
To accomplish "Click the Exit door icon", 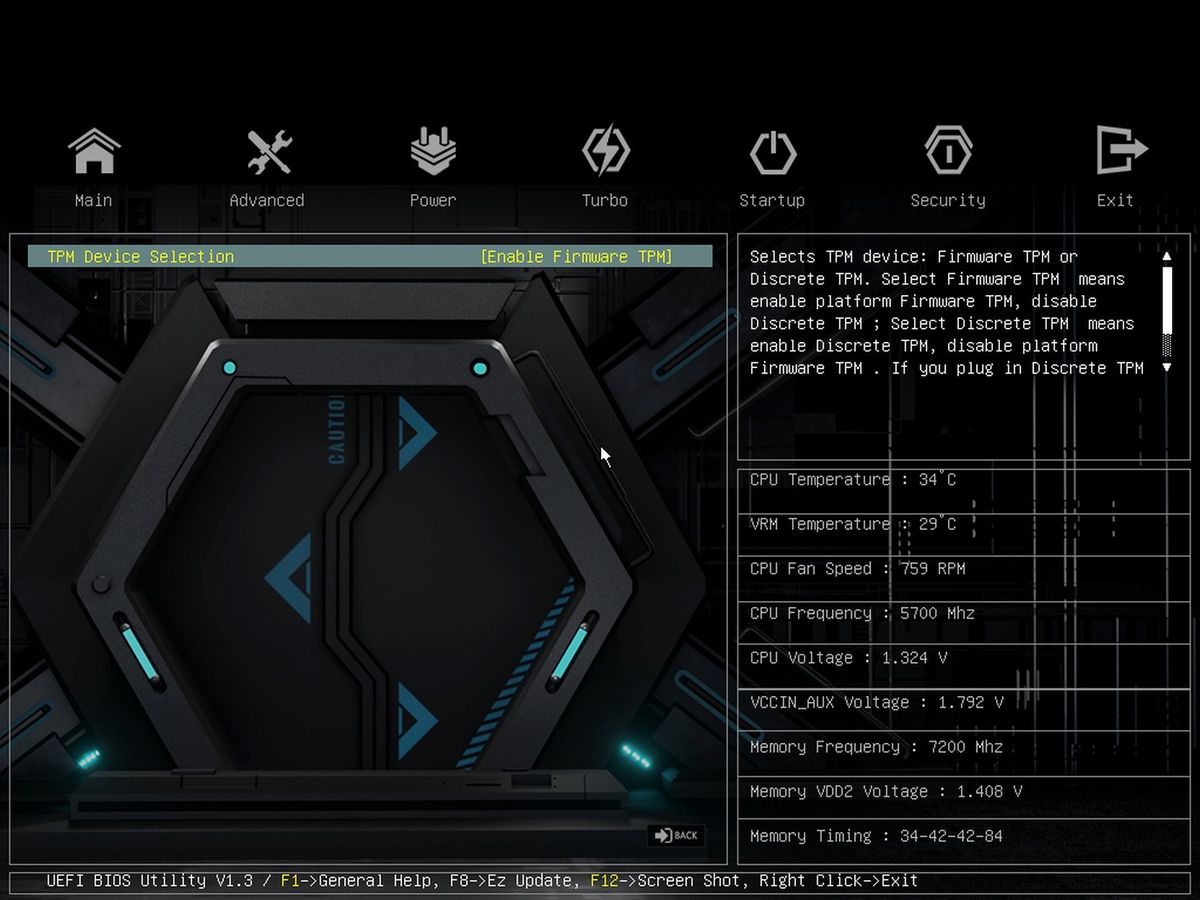I will point(1120,151).
